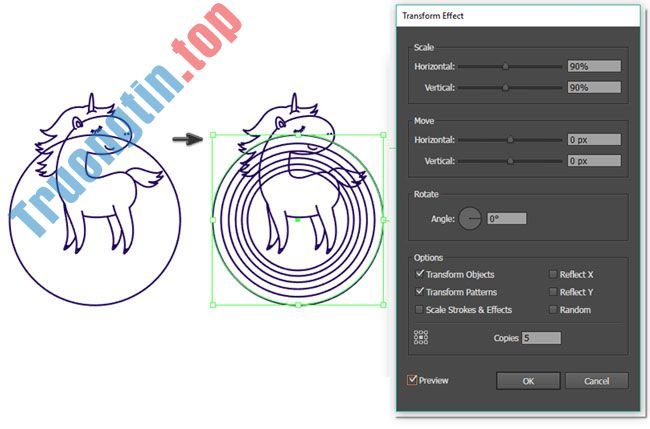Click the unicorn inside the concentric circles
This screenshot has width=650, height=429.
pos(298,175)
